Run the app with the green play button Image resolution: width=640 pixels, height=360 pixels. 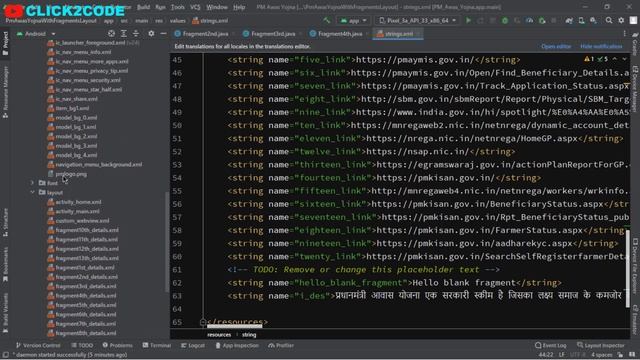(x=468, y=20)
